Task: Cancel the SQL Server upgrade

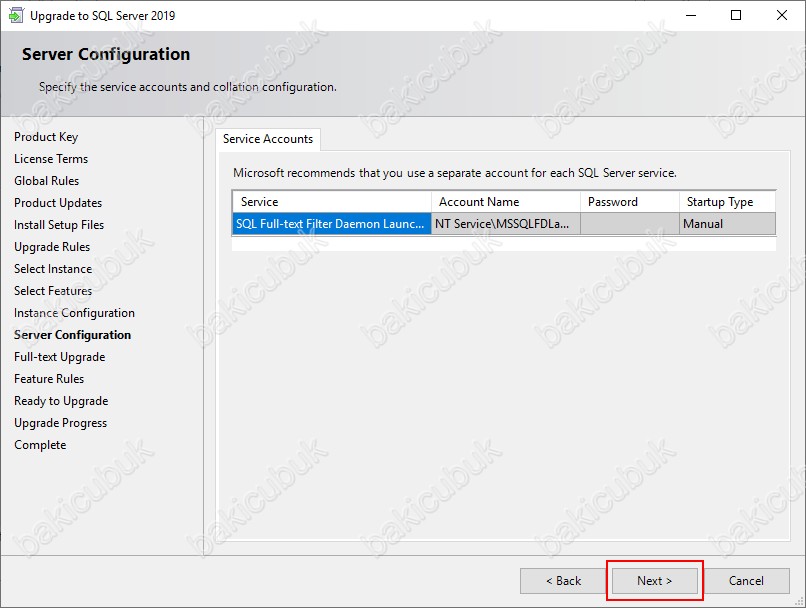Action: (746, 581)
